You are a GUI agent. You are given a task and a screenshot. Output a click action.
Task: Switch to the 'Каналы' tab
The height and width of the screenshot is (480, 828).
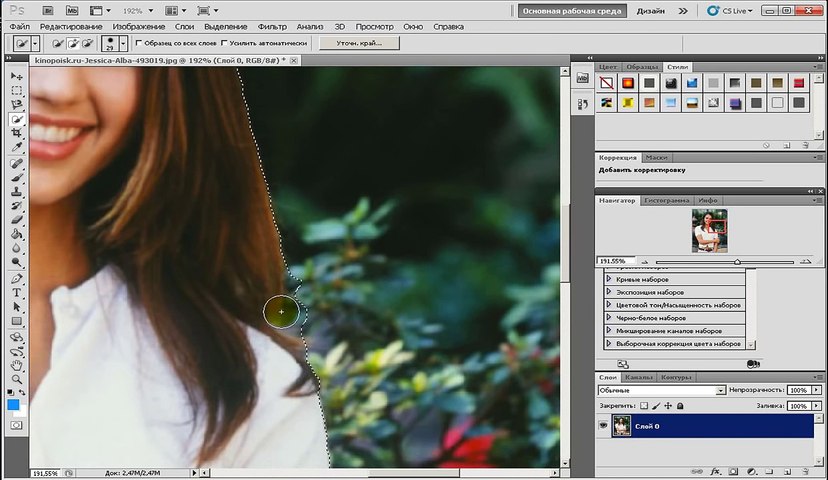click(x=638, y=377)
